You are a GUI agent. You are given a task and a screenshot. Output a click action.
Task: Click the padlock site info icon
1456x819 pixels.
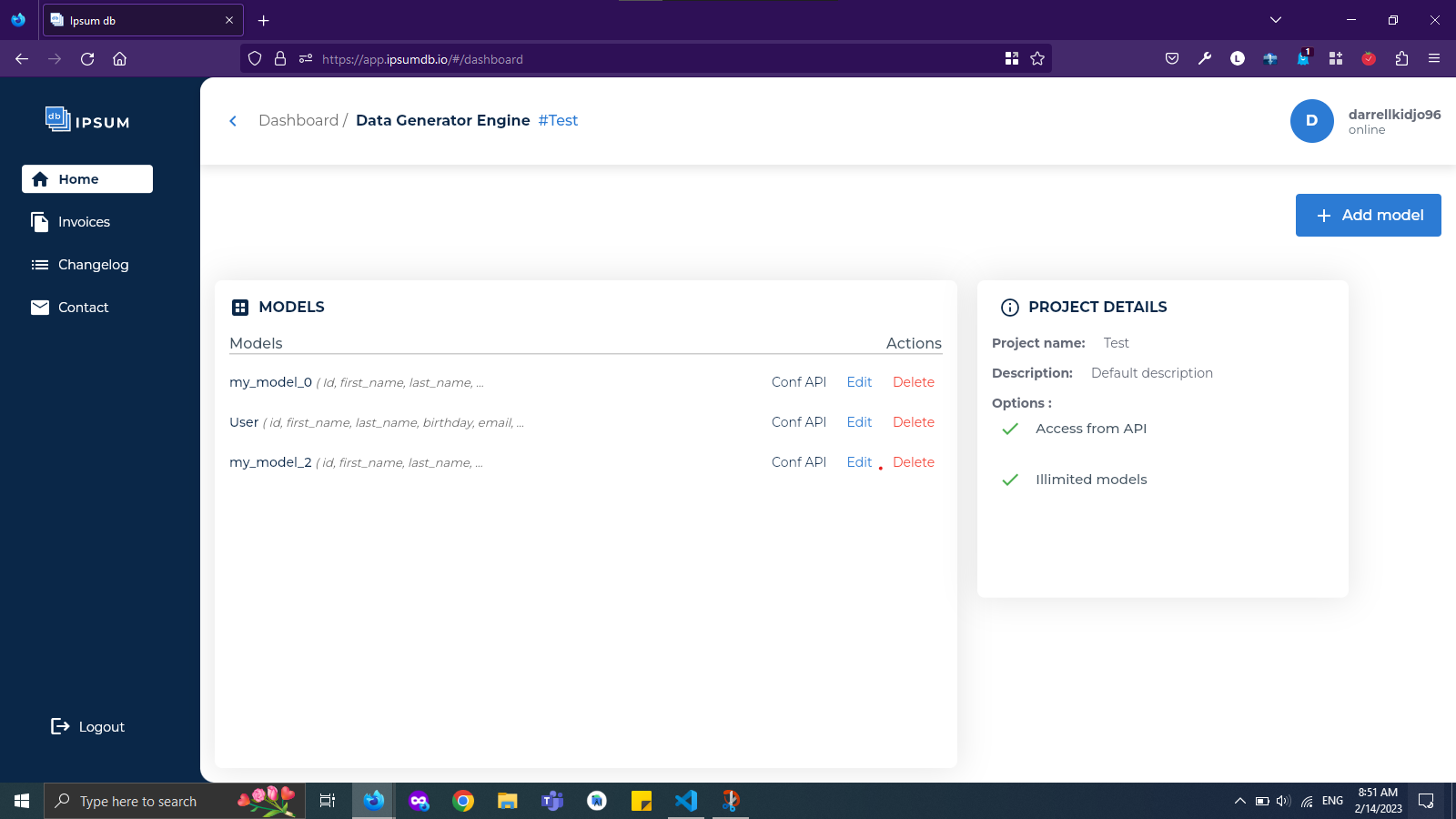(280, 59)
